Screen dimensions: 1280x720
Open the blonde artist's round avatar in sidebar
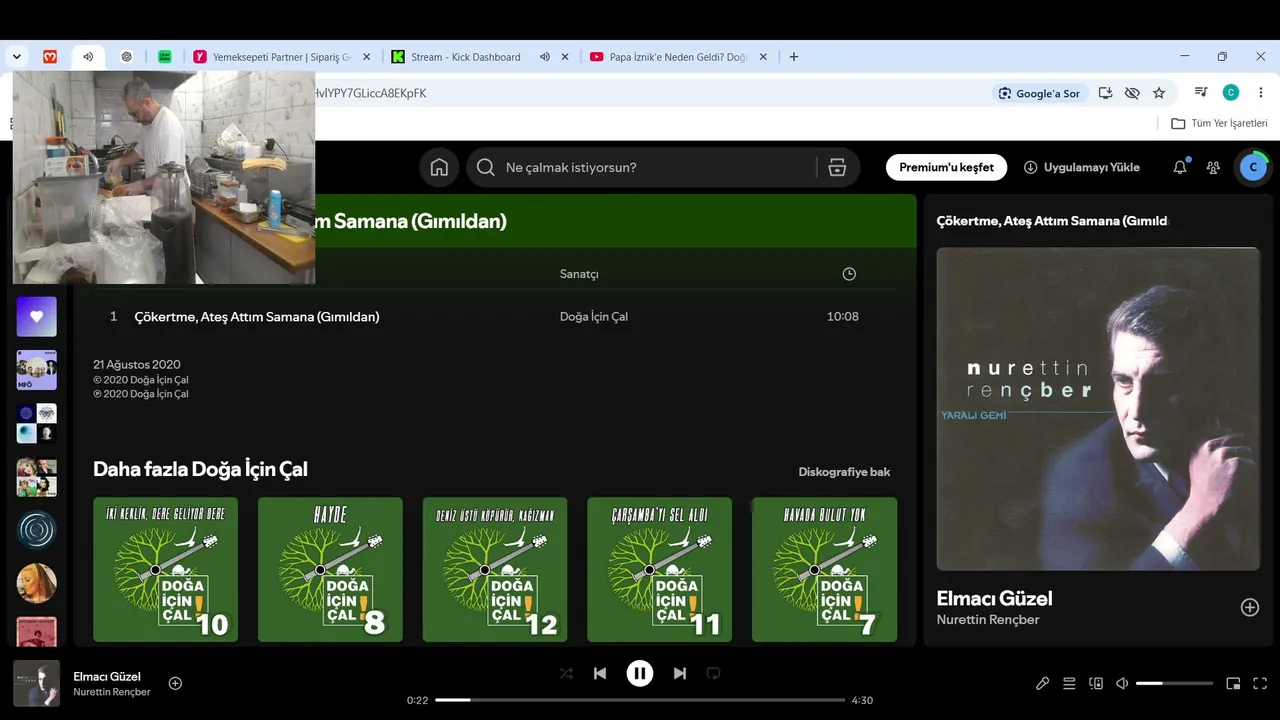pyautogui.click(x=37, y=583)
